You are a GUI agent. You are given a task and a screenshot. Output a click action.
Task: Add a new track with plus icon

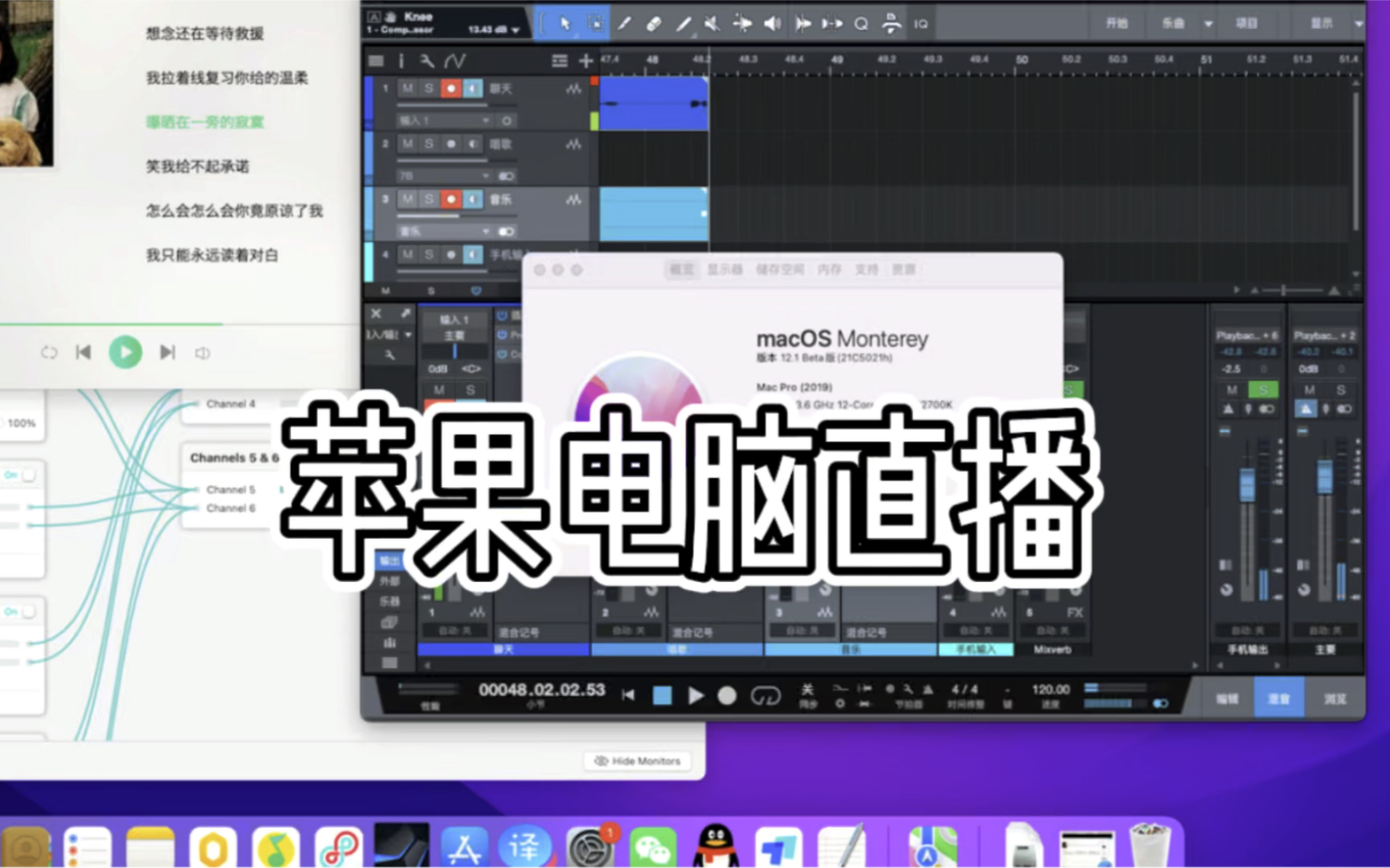pos(586,61)
